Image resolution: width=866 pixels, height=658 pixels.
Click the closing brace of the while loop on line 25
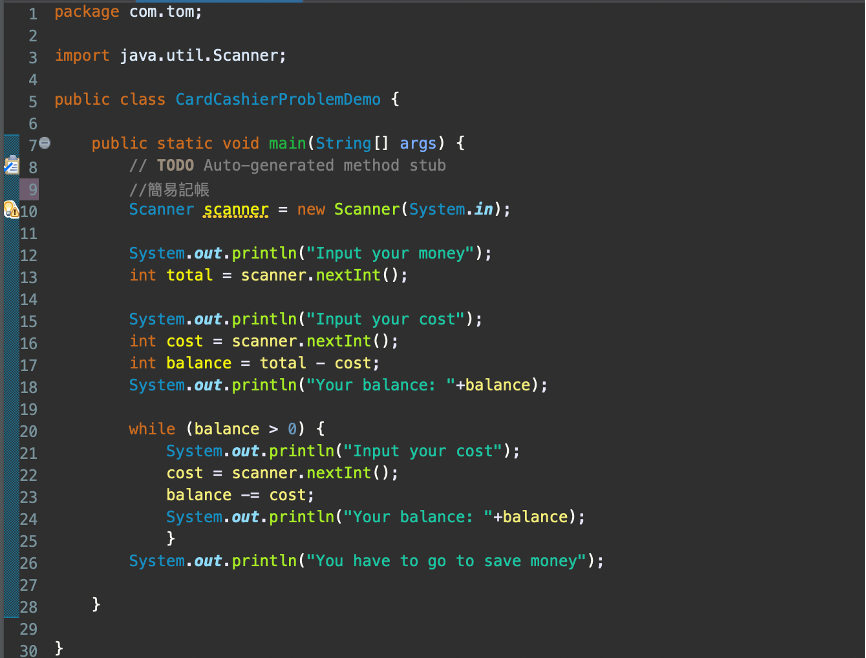point(171,538)
